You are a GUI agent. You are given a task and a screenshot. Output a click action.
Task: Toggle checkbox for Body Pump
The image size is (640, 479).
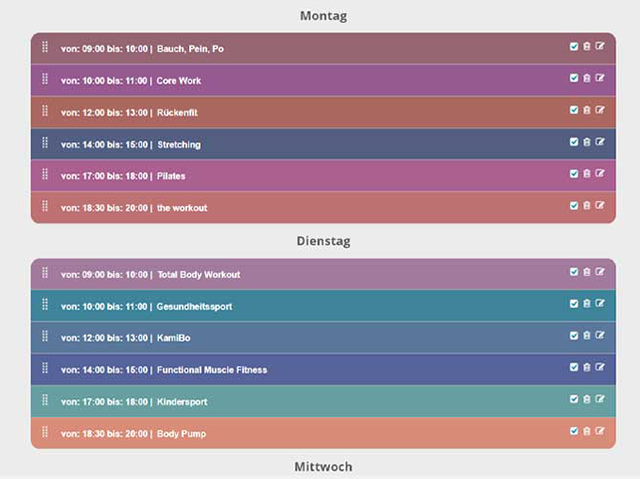[574, 431]
